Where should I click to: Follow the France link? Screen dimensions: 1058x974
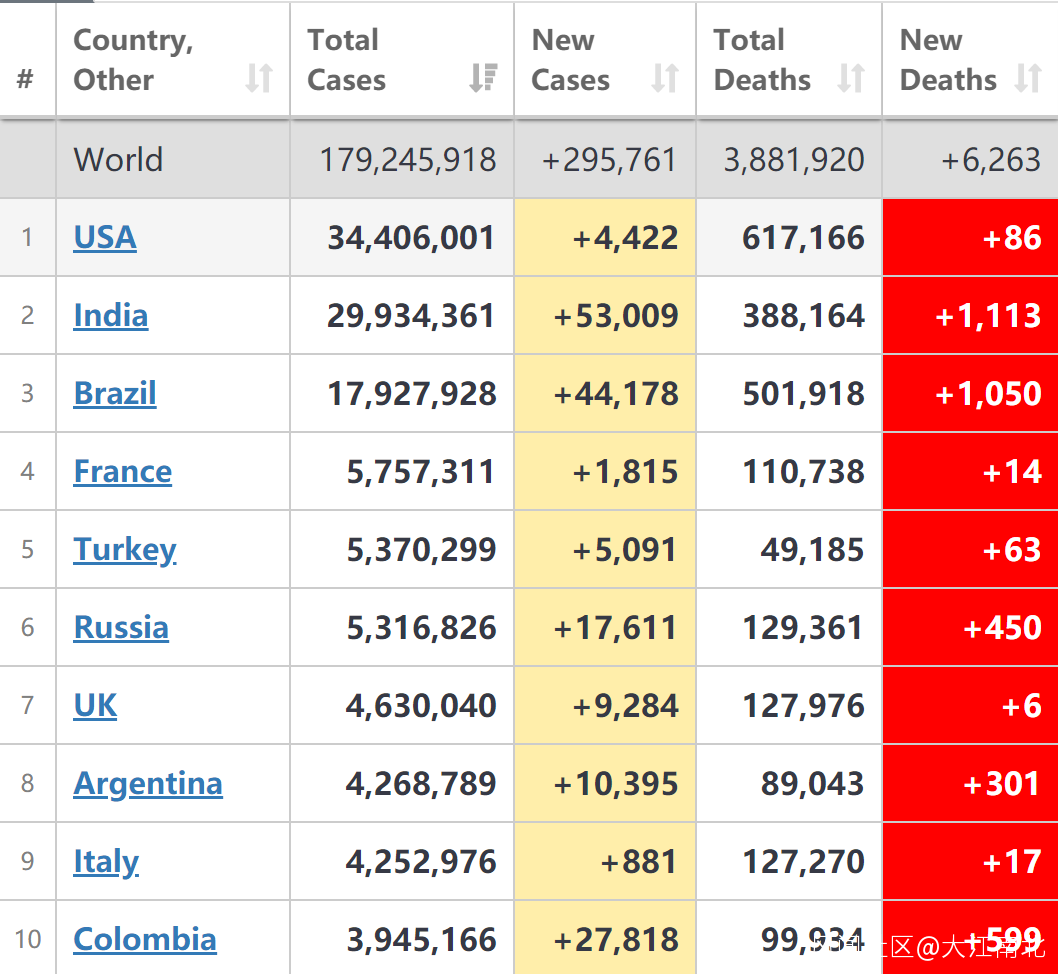point(123,471)
